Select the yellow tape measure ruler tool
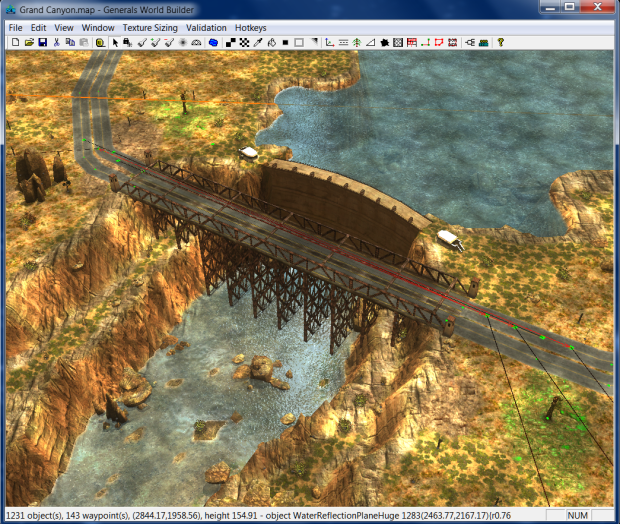 pyautogui.click(x=100, y=42)
